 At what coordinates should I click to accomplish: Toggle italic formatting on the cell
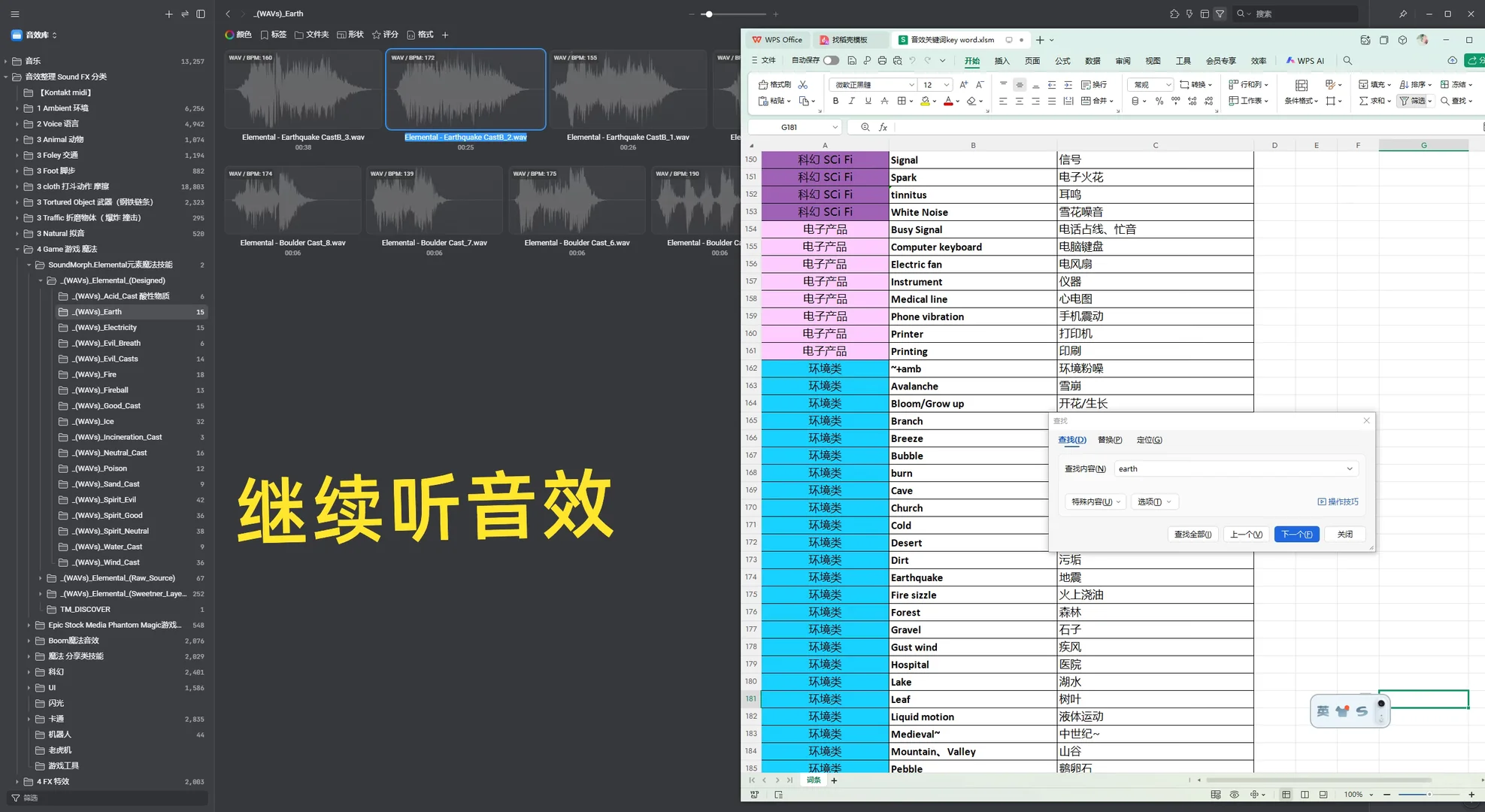851,101
